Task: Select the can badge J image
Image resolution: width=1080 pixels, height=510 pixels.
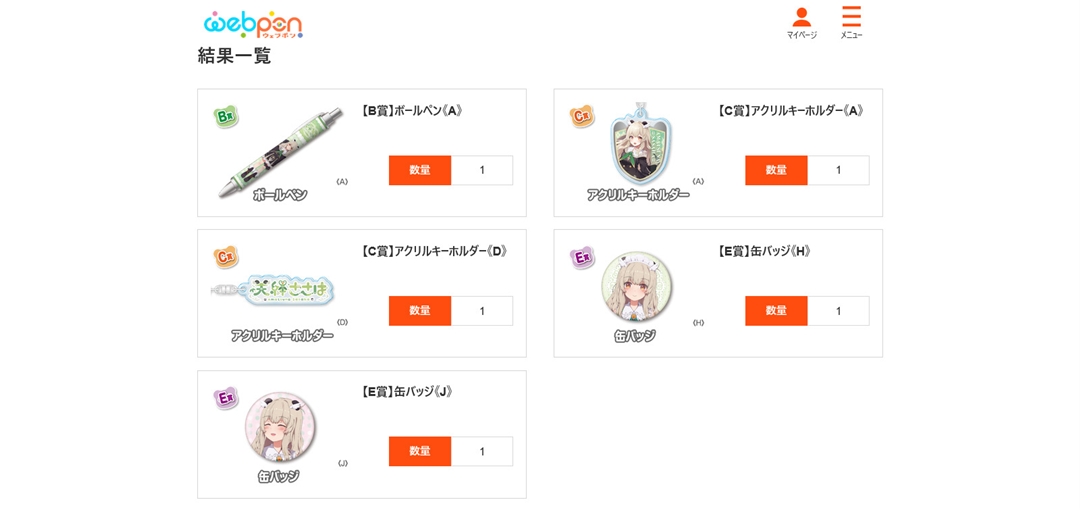Action: coord(280,429)
